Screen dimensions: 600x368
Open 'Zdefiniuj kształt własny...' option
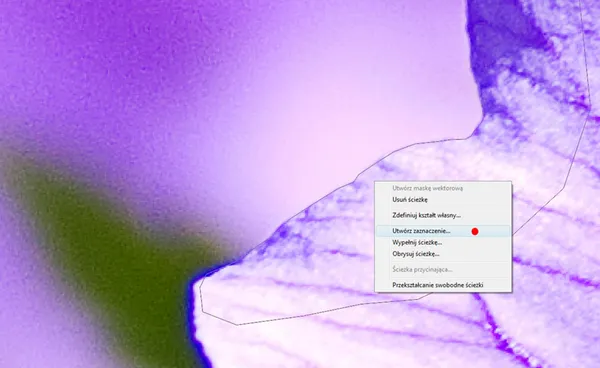point(443,215)
